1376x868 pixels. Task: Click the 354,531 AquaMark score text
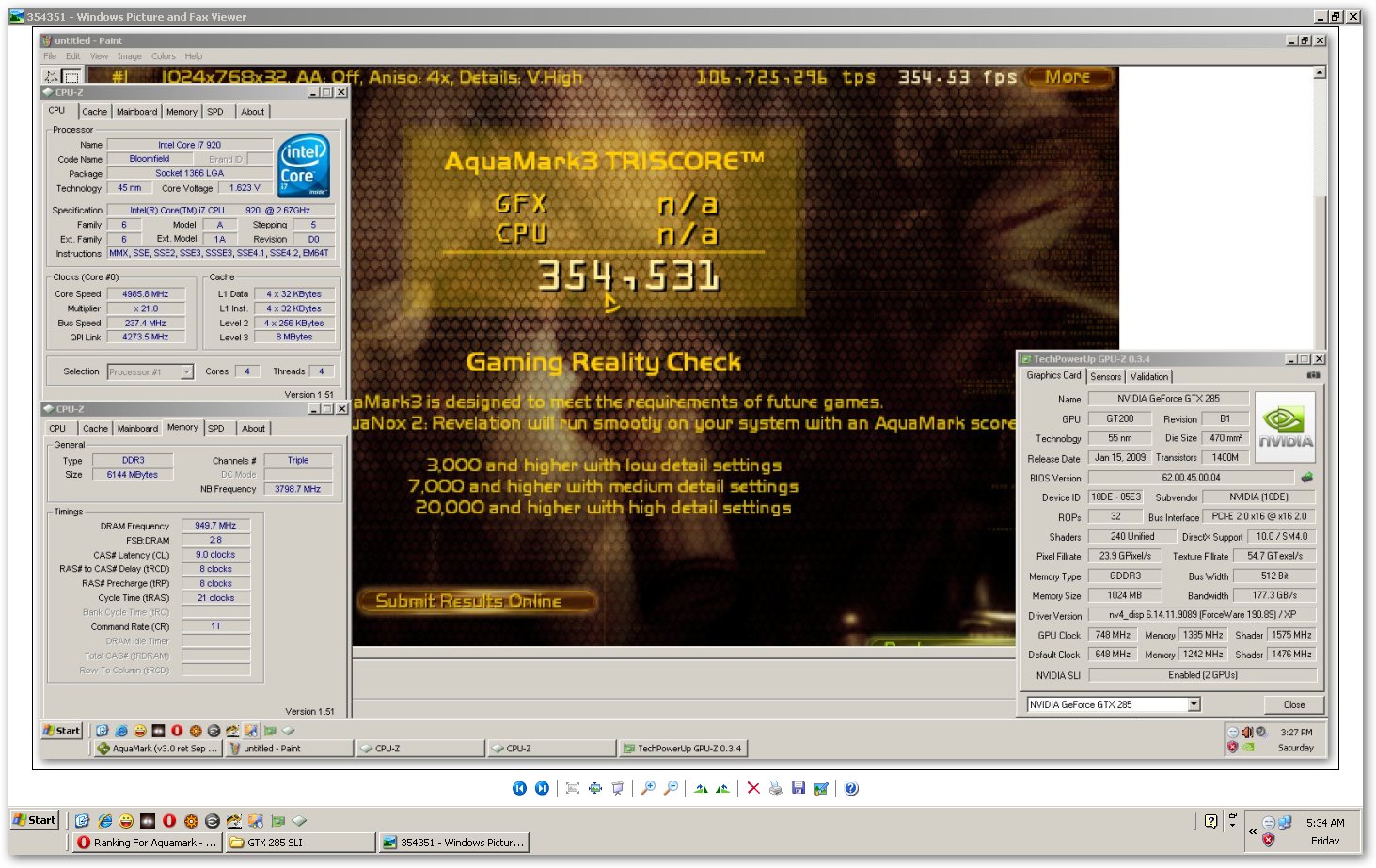click(x=628, y=276)
